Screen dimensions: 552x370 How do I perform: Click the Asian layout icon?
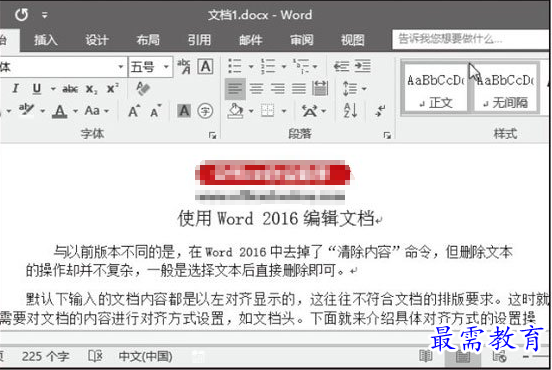point(309,111)
